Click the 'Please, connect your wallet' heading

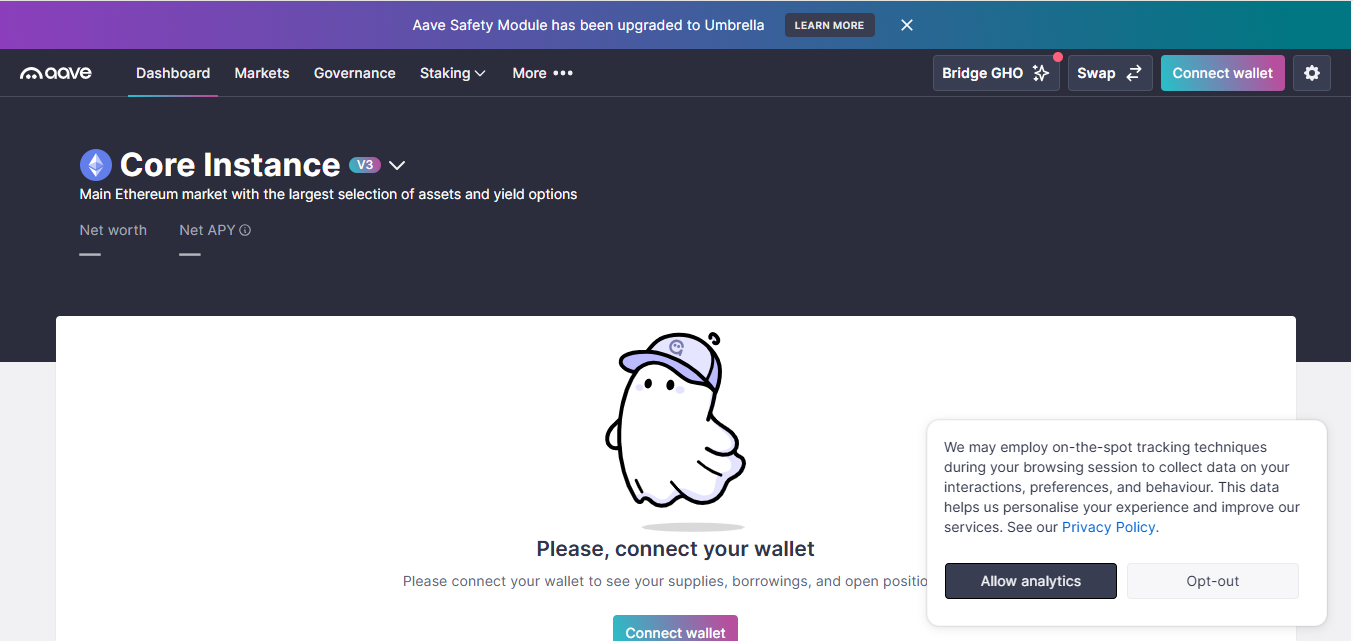coord(676,549)
